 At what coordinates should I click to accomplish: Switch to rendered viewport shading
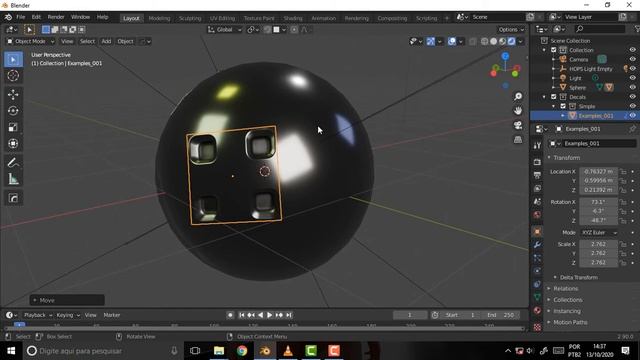click(511, 41)
